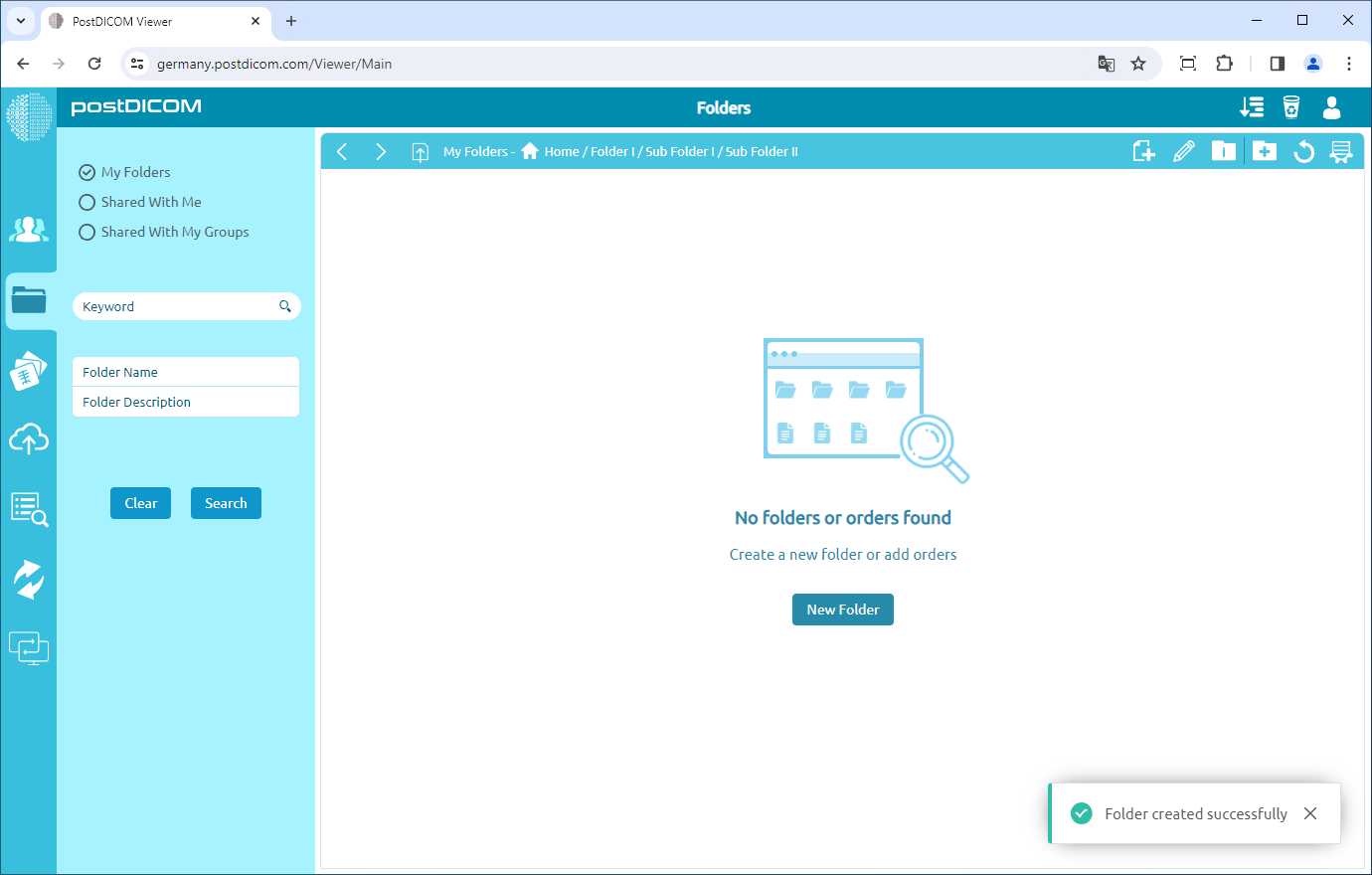Open the trash icon in top bar

[1291, 106]
